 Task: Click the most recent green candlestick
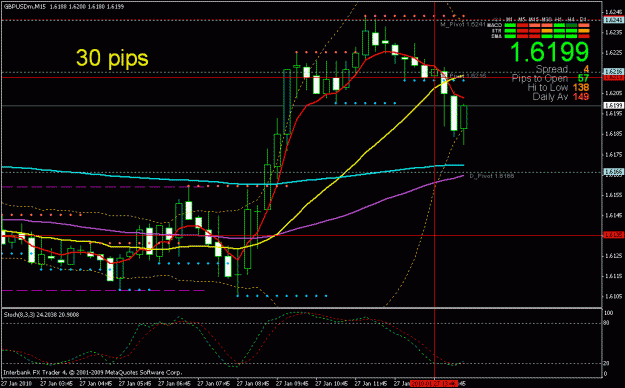point(464,117)
